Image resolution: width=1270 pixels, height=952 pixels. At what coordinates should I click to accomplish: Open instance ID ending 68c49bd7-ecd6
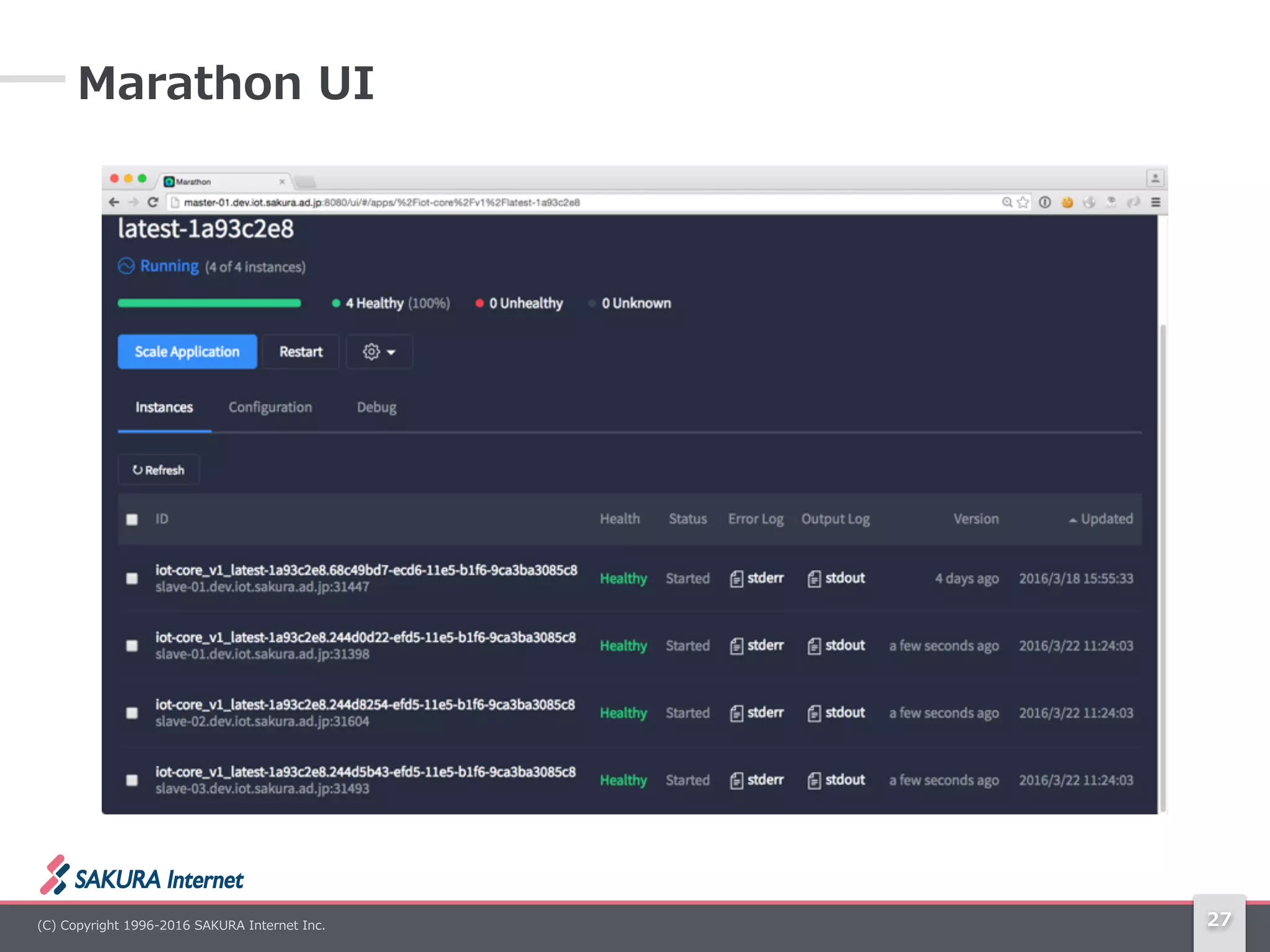(366, 570)
